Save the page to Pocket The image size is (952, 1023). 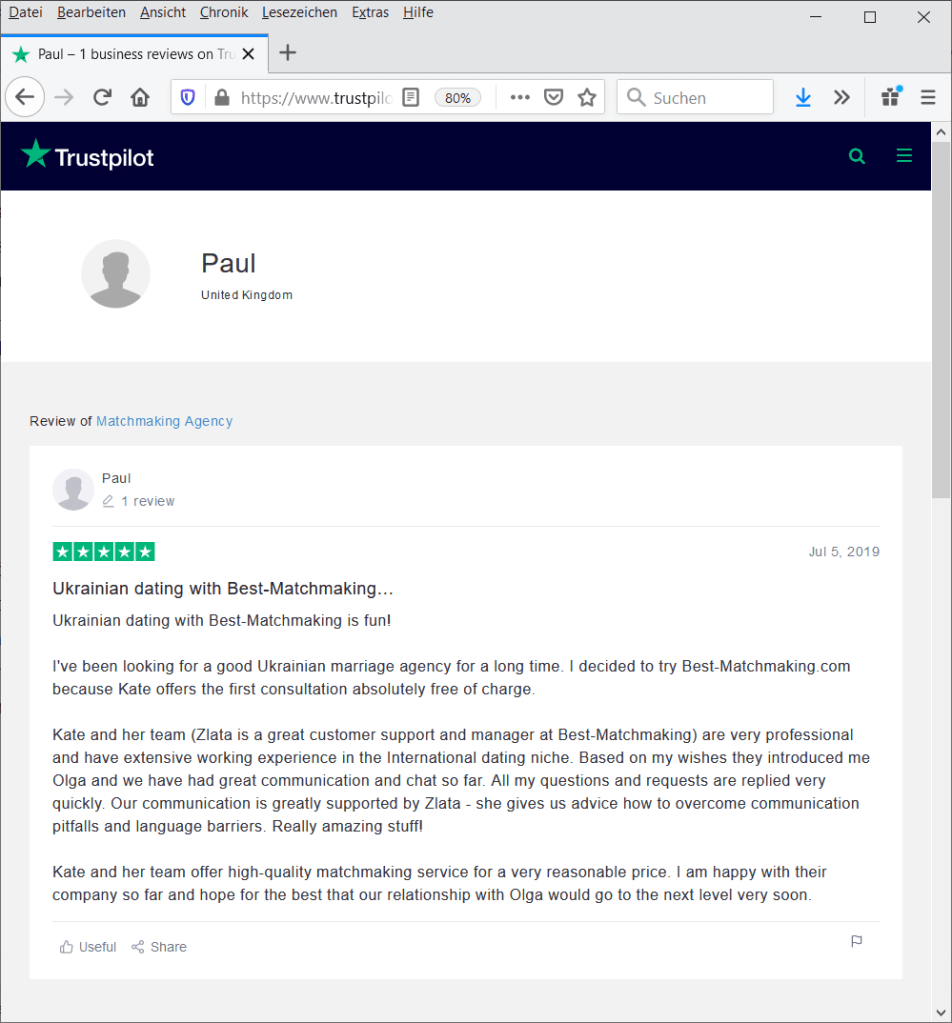[553, 98]
